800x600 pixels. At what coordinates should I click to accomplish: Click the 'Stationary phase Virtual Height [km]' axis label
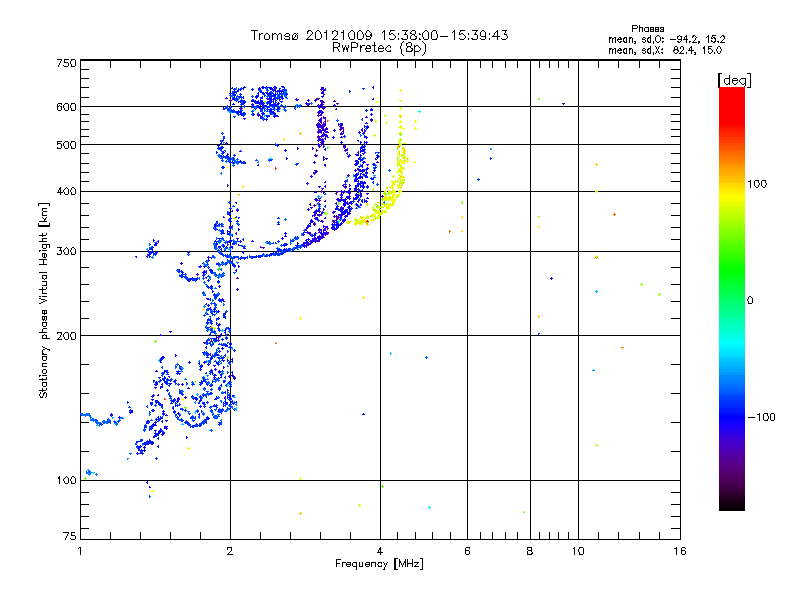pyautogui.click(x=43, y=301)
